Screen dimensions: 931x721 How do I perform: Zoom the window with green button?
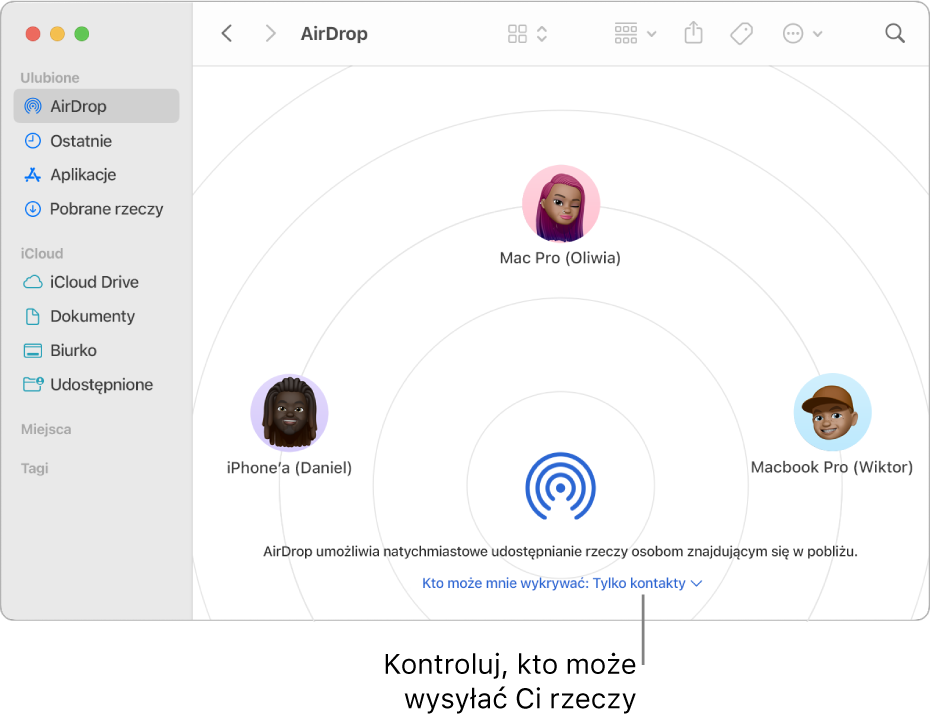[x=82, y=34]
